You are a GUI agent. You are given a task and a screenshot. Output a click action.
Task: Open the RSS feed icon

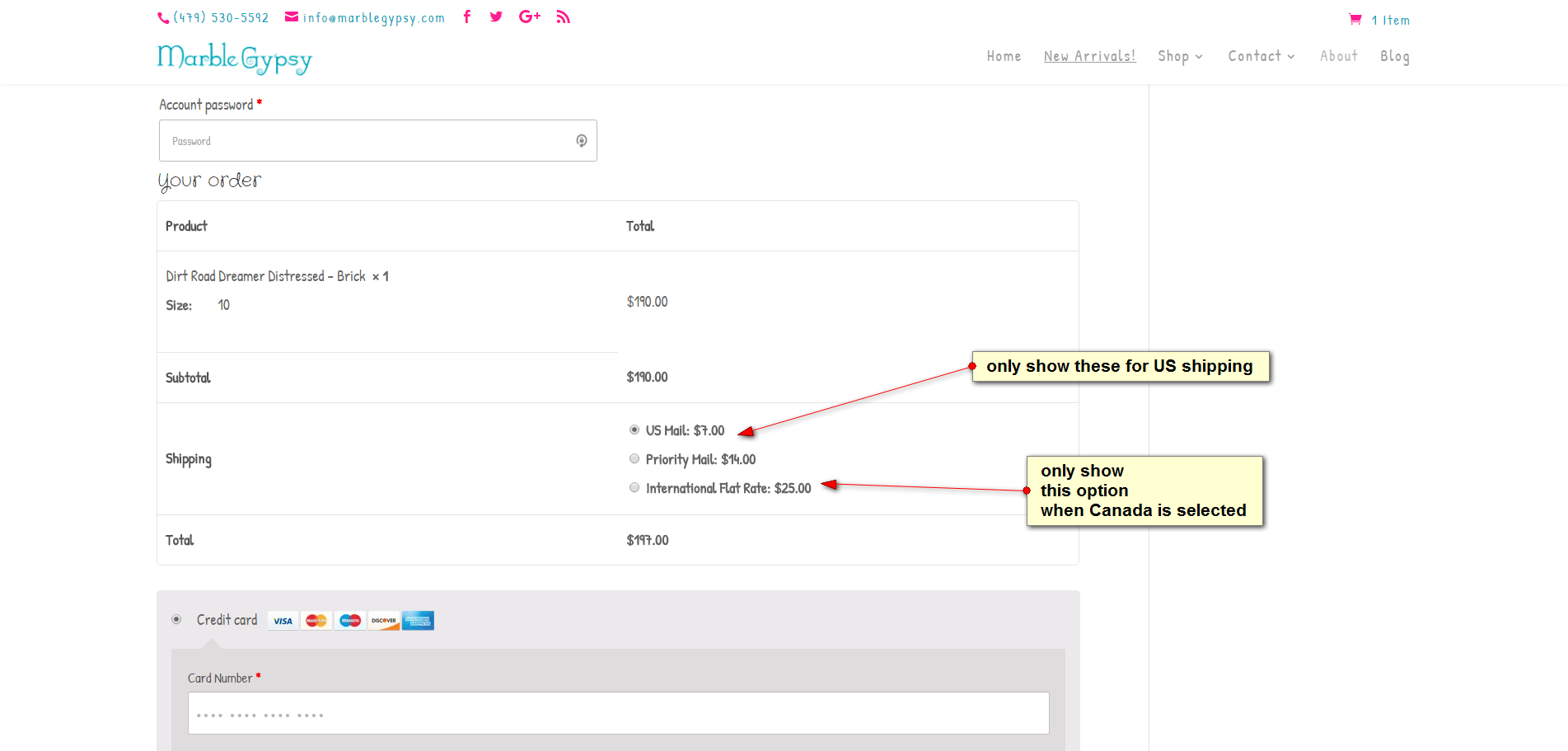click(563, 16)
